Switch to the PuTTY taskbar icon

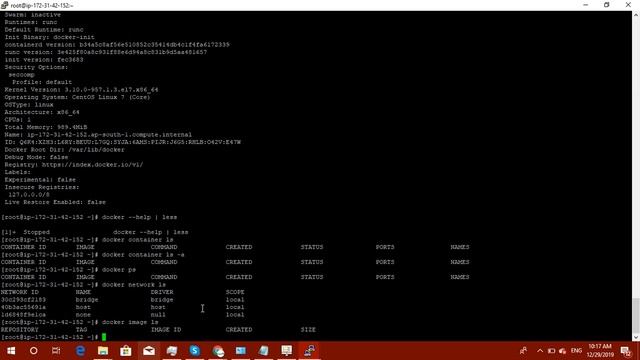[x=309, y=351]
